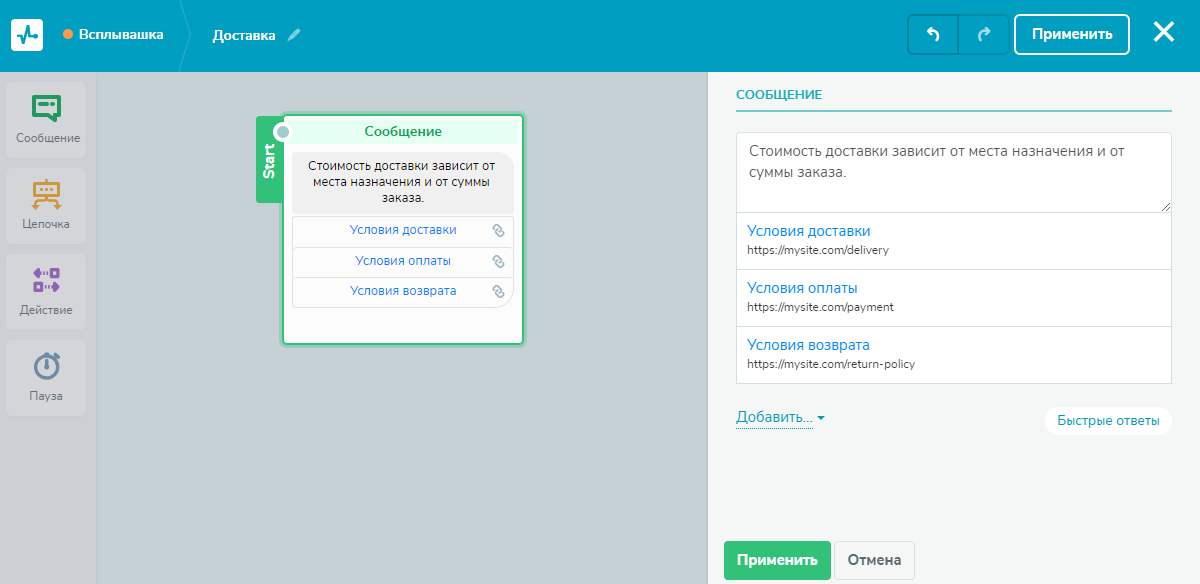
Task: Click the app logo pulse icon
Action: (x=27, y=34)
